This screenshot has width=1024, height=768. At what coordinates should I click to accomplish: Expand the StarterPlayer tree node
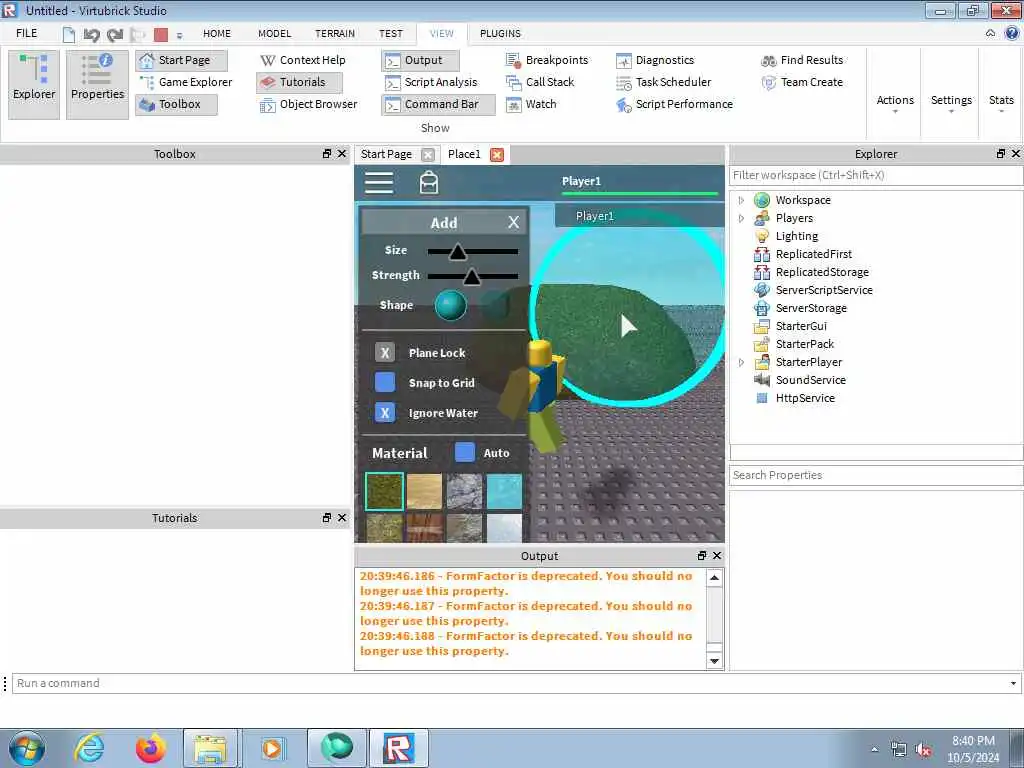[x=741, y=362]
